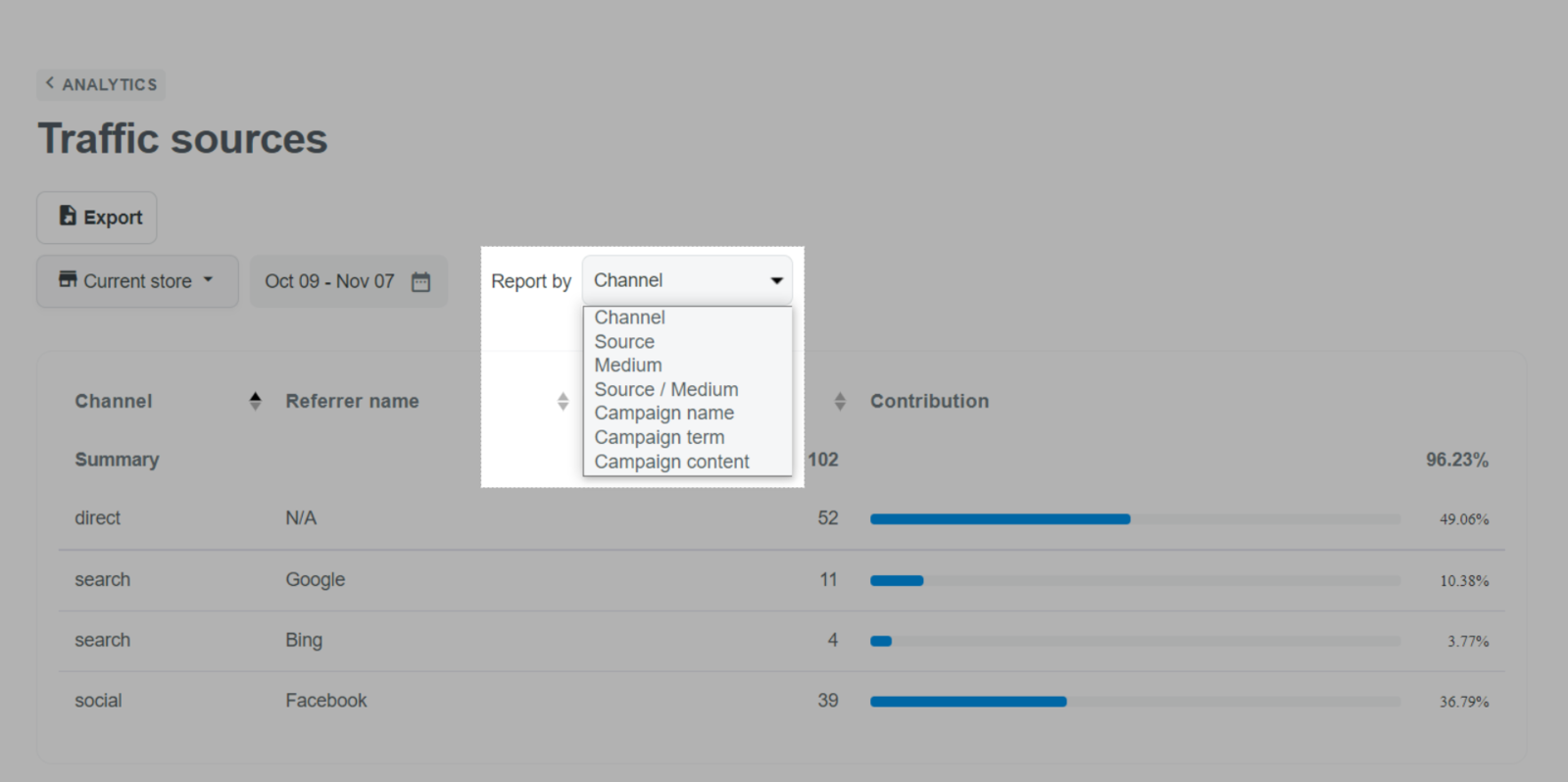The image size is (1568, 782).
Task: Click the Export button
Action: click(97, 218)
